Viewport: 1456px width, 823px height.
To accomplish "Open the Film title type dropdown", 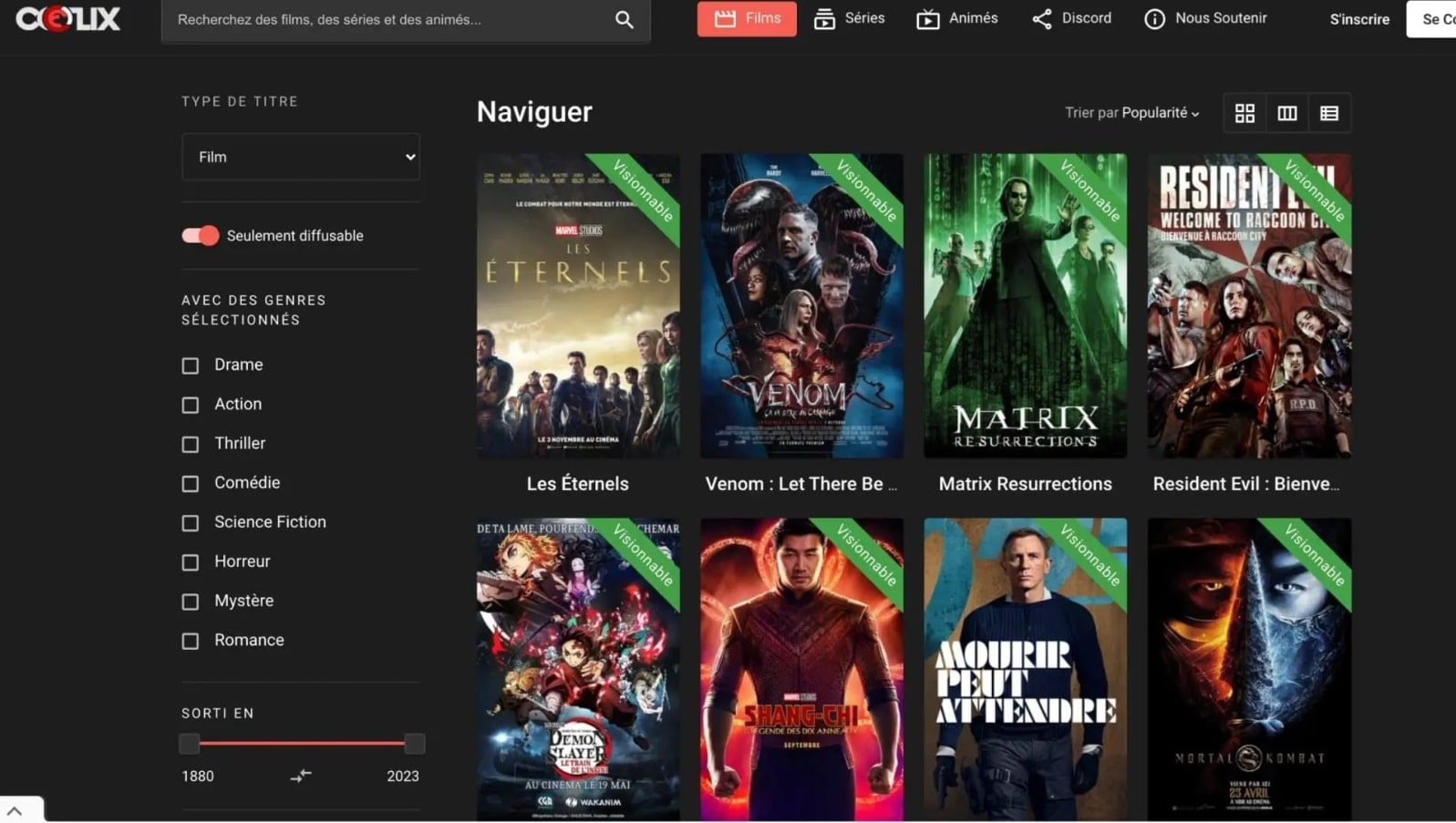I will point(300,157).
